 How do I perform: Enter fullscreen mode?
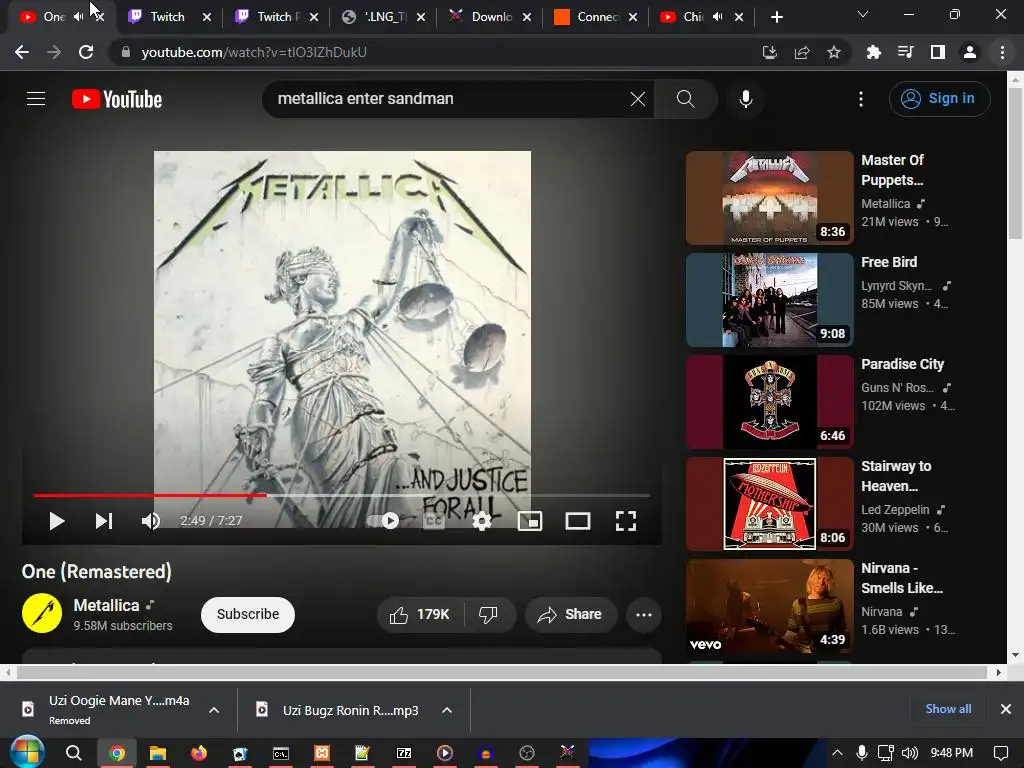point(626,520)
